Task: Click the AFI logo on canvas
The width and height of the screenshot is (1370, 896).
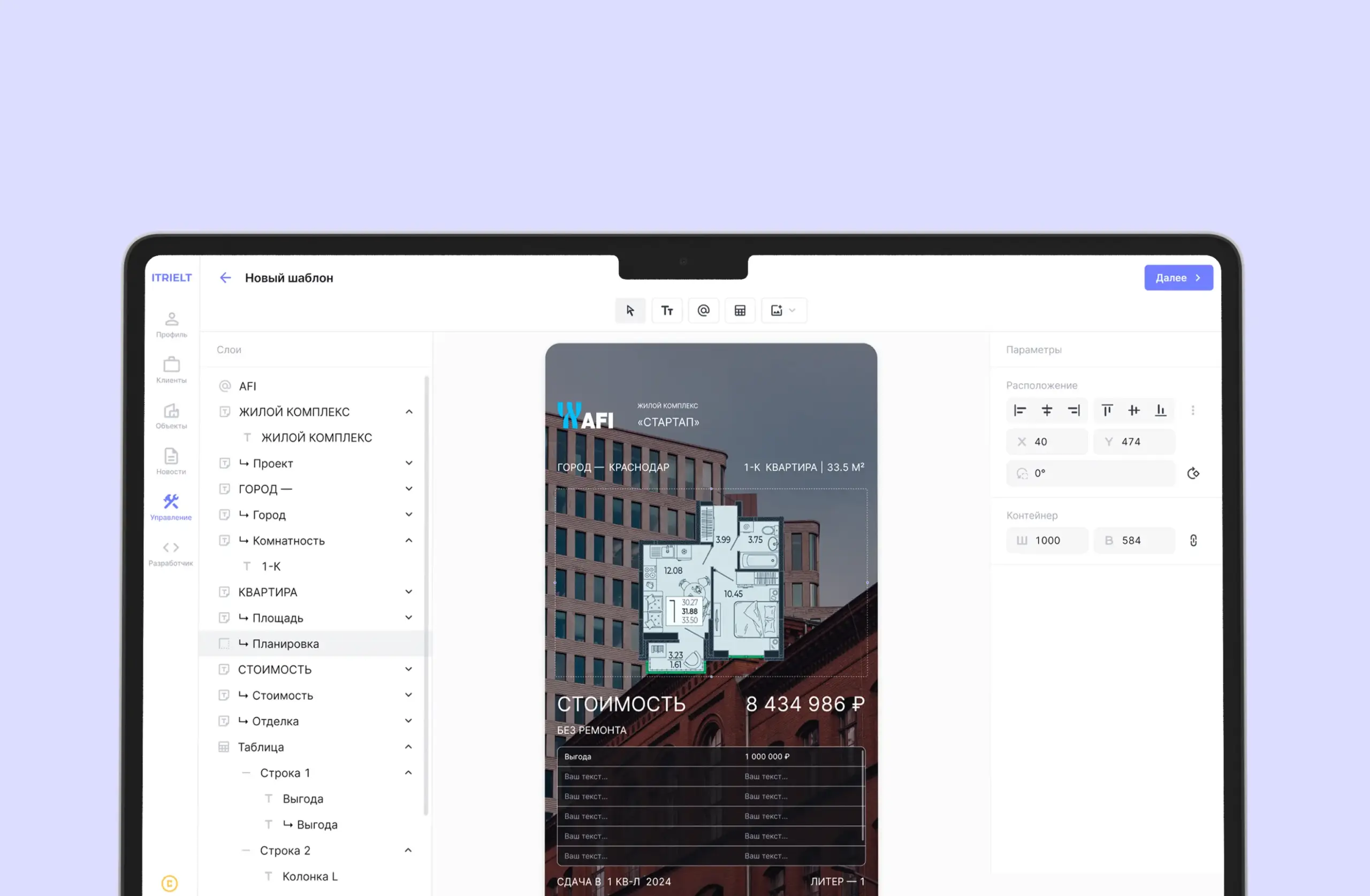Action: point(585,416)
